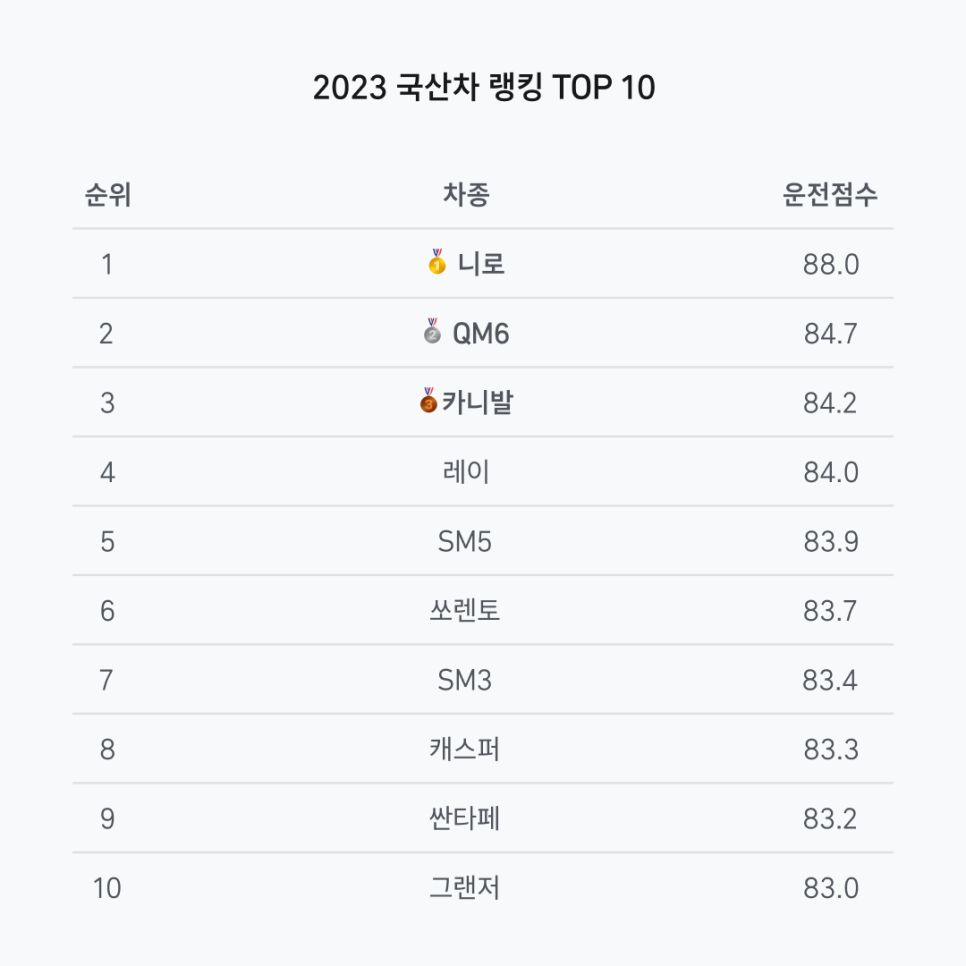
Task: Select the 운전점수 column header
Action: click(830, 195)
